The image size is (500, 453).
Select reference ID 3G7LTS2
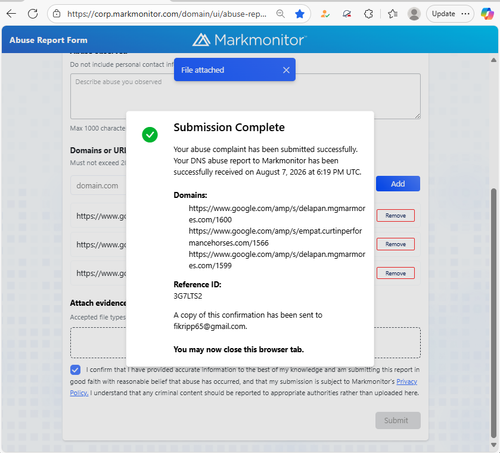click(x=188, y=296)
